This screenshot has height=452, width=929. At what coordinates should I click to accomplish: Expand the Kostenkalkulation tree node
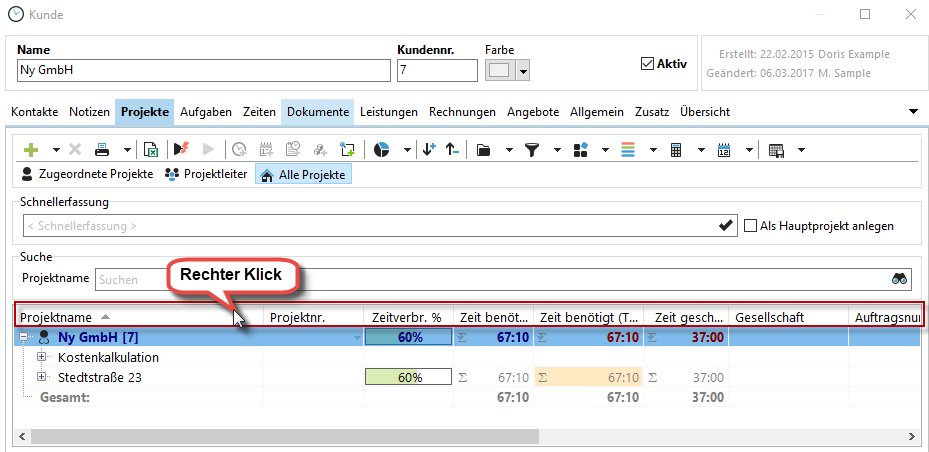(x=42, y=357)
